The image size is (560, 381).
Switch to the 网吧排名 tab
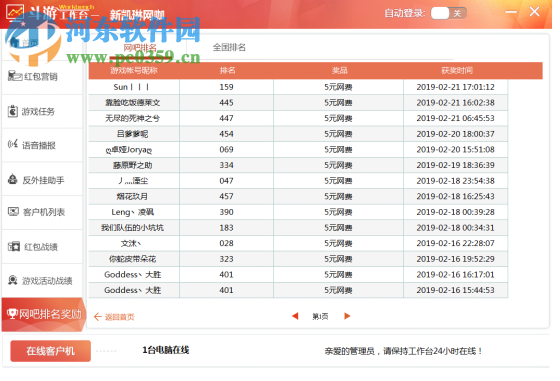coord(140,47)
